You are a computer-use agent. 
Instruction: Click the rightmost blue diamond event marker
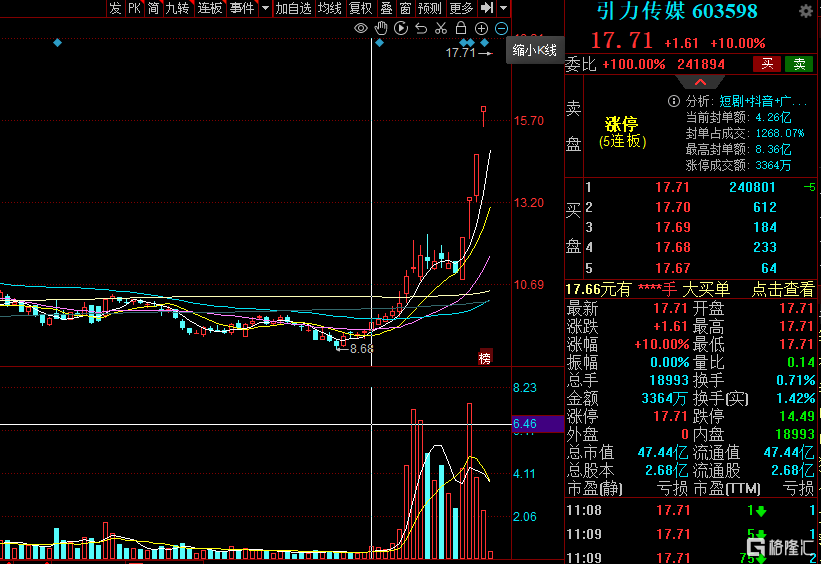coord(485,42)
